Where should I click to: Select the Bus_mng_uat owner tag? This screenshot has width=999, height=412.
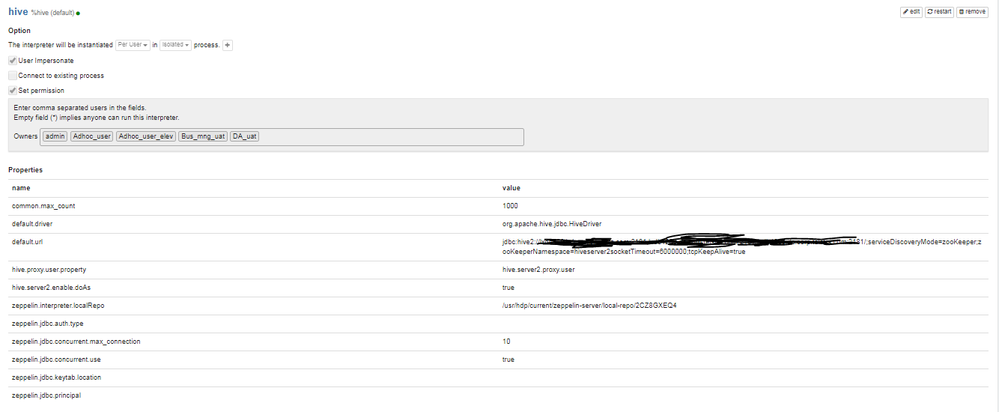(201, 136)
